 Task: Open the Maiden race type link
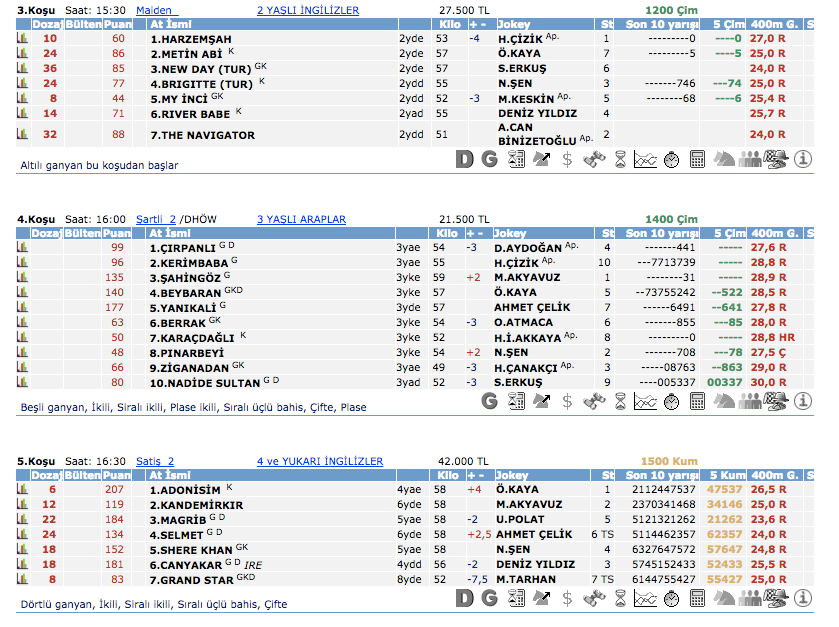point(154,11)
